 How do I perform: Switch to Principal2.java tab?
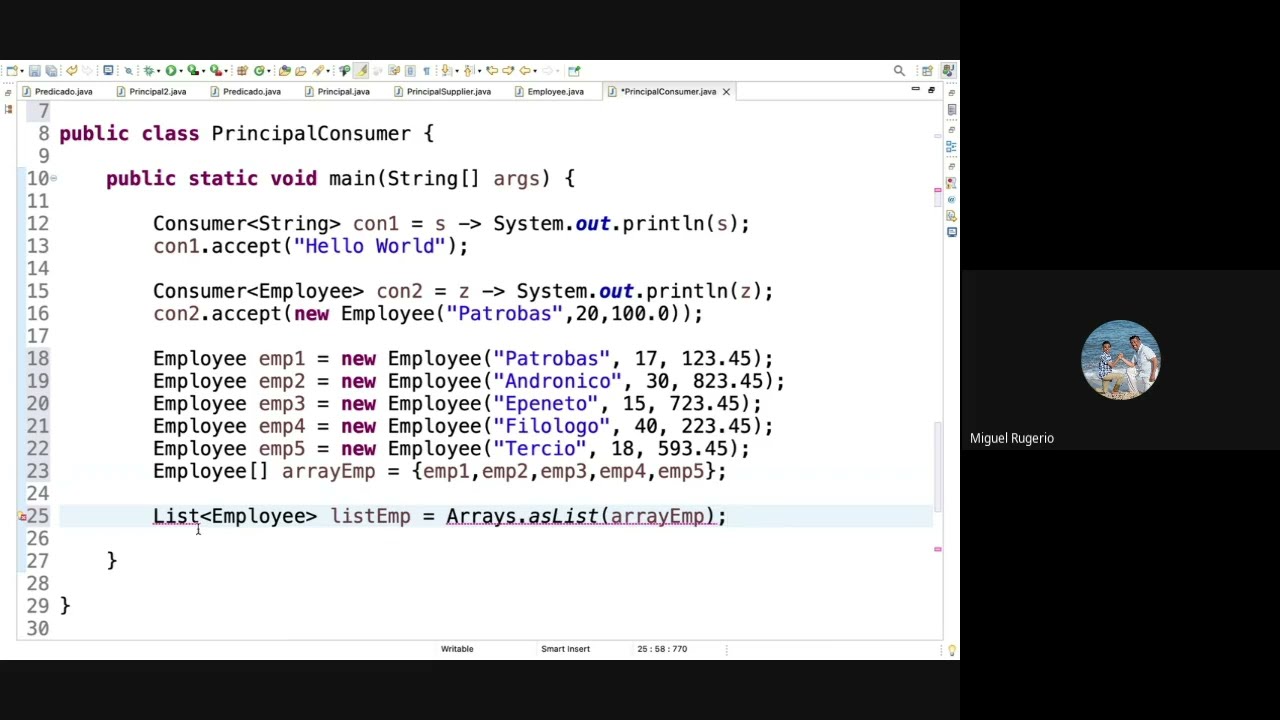pyautogui.click(x=150, y=92)
